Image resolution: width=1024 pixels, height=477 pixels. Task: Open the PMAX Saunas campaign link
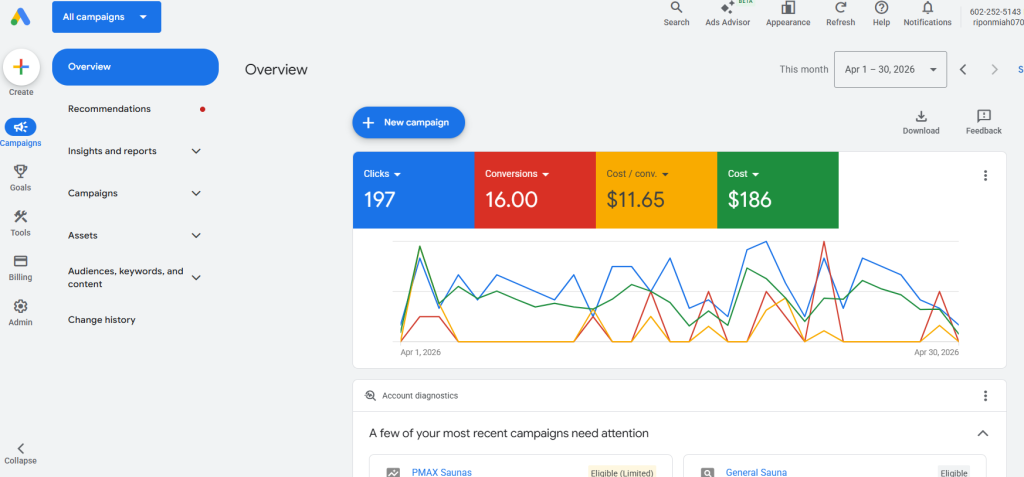point(441,472)
